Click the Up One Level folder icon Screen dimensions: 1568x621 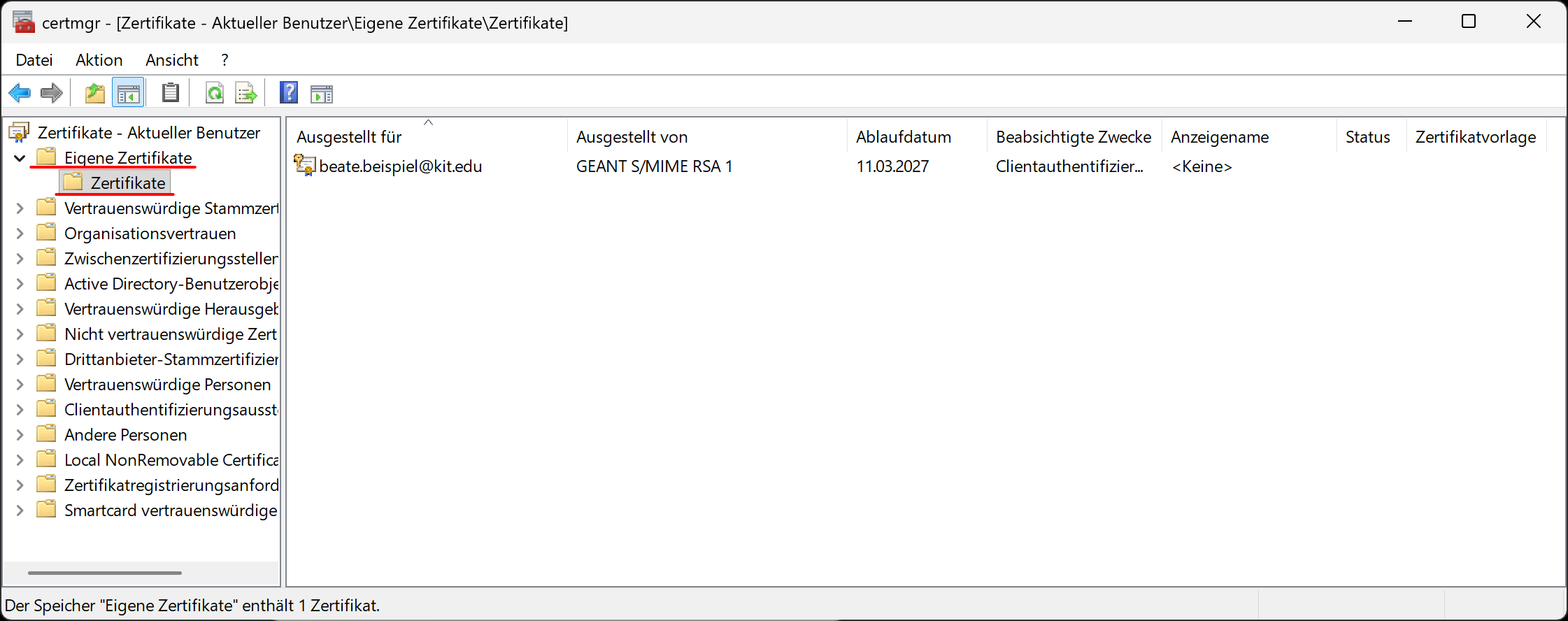pyautogui.click(x=94, y=93)
